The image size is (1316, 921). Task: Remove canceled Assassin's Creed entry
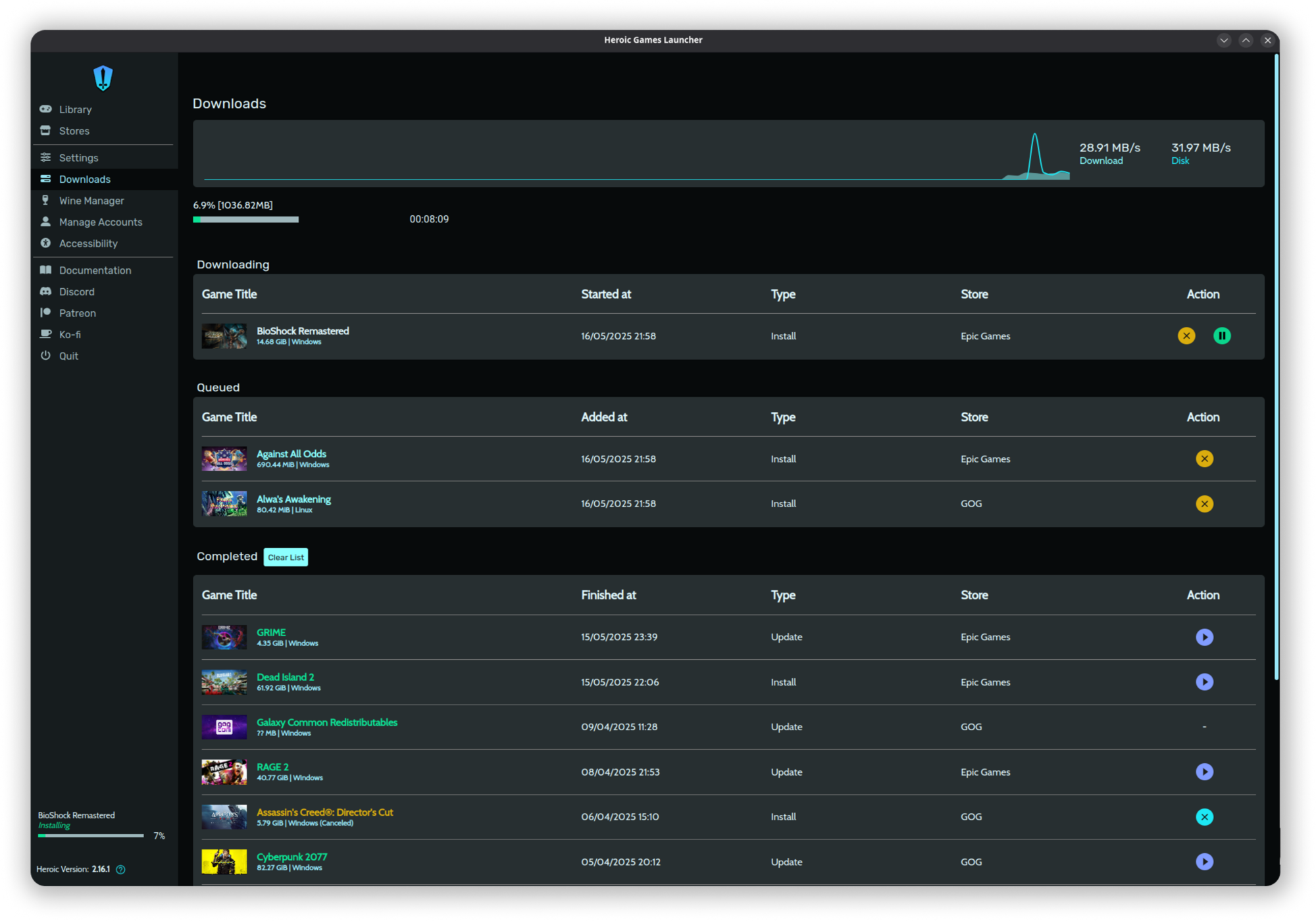1204,817
